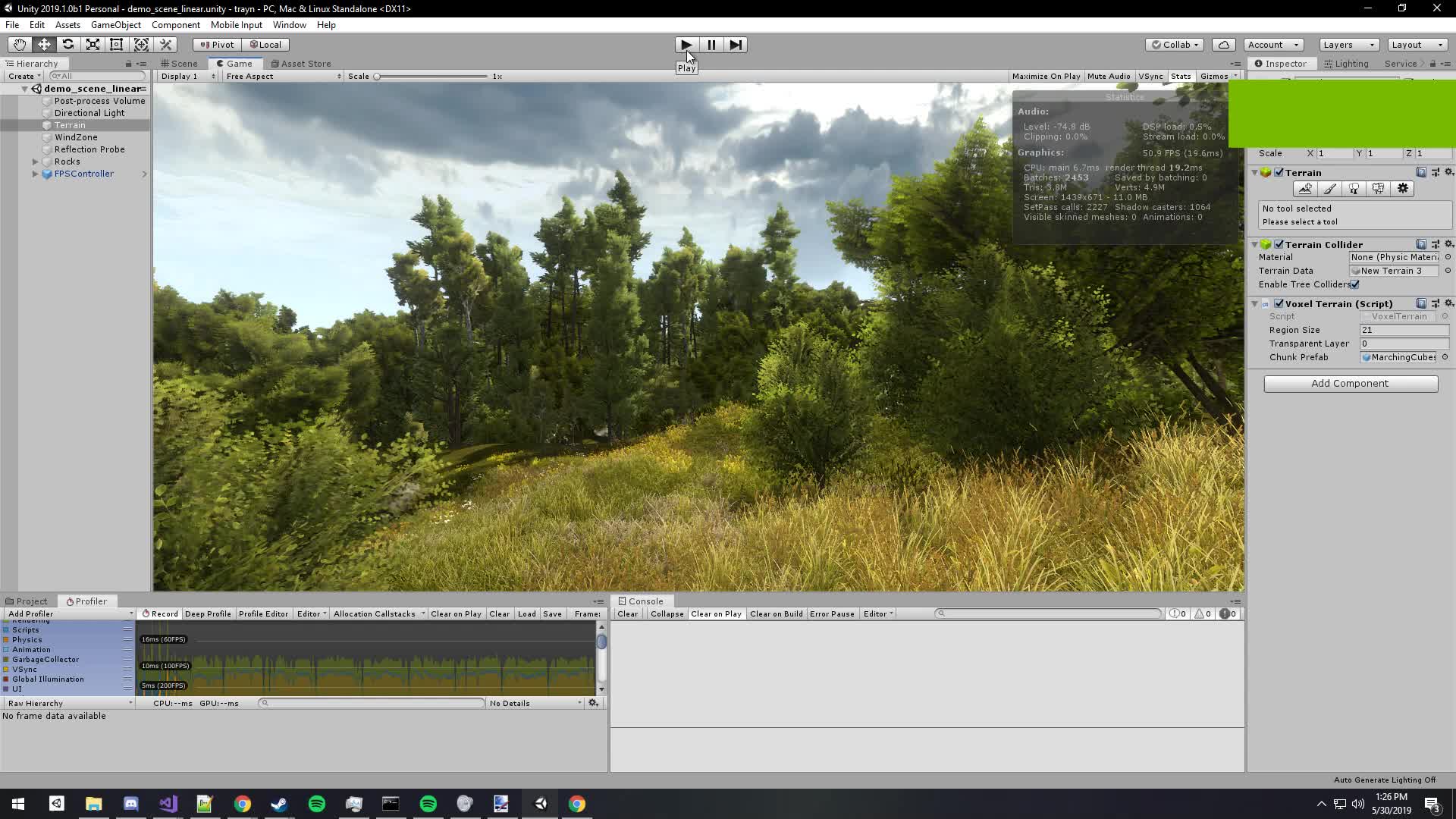Switch pivot mode using the Pivot icon
This screenshot has height=819, width=1456.
(216, 44)
